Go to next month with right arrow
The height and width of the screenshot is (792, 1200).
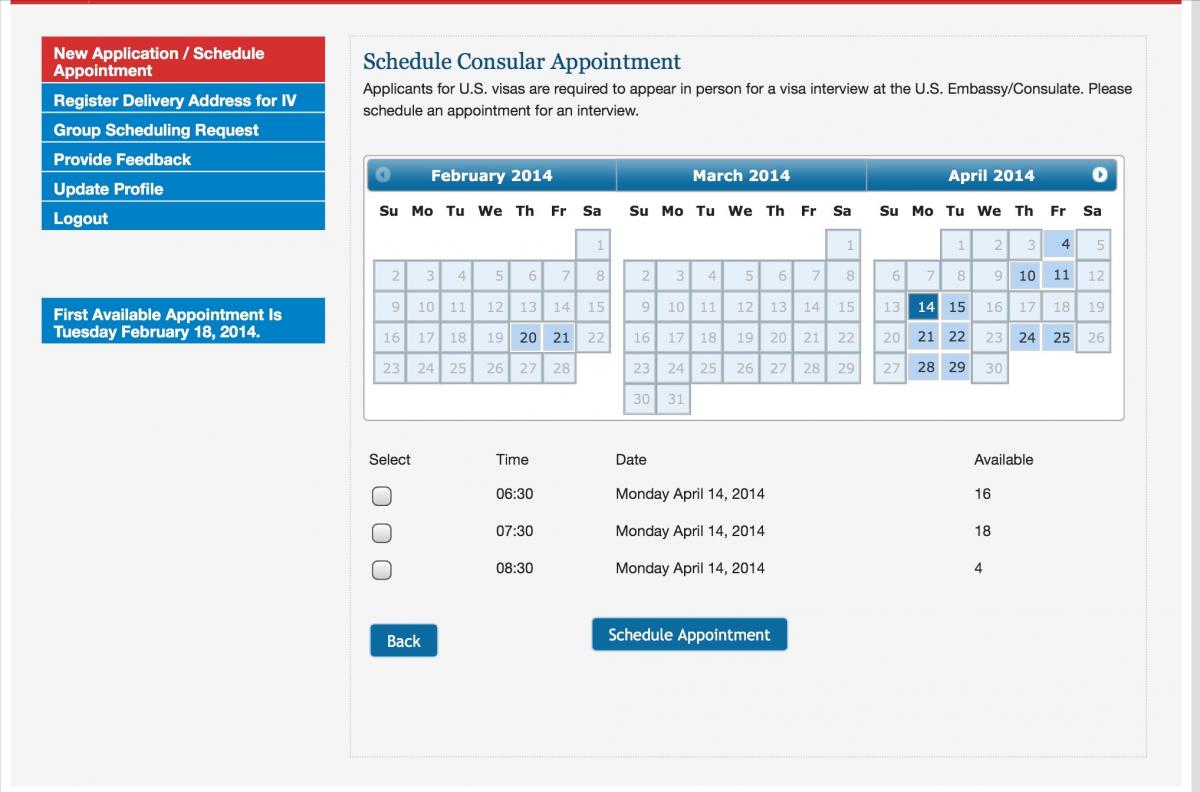coord(1100,175)
